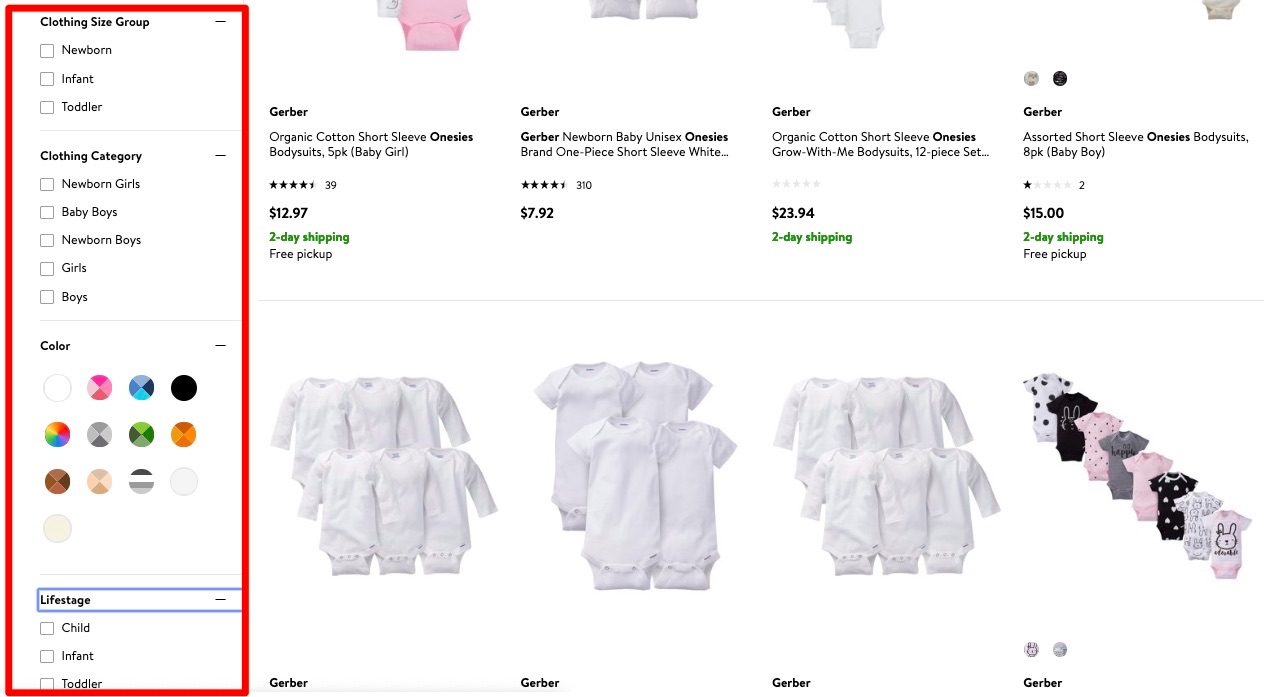Screen dimensions: 1280x697
Task: Collapse the Color filter section
Action: click(x=220, y=345)
